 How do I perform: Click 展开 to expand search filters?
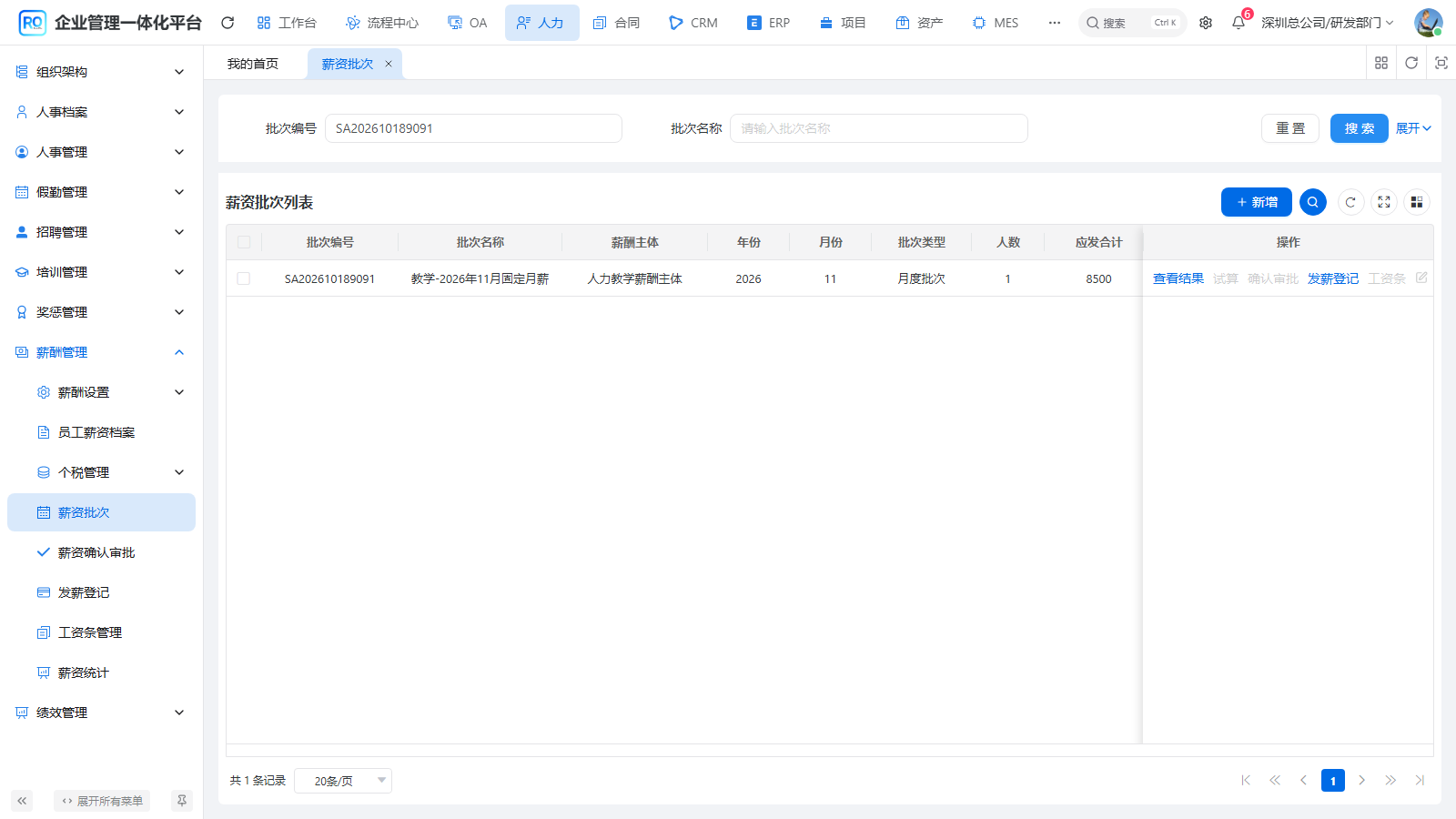pos(1413,128)
